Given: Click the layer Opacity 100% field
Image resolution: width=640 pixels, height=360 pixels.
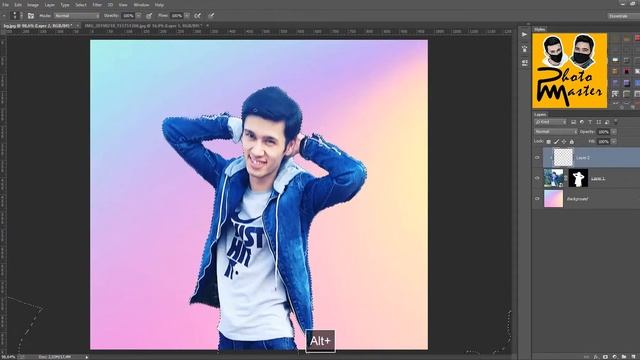Looking at the screenshot, I should [603, 132].
